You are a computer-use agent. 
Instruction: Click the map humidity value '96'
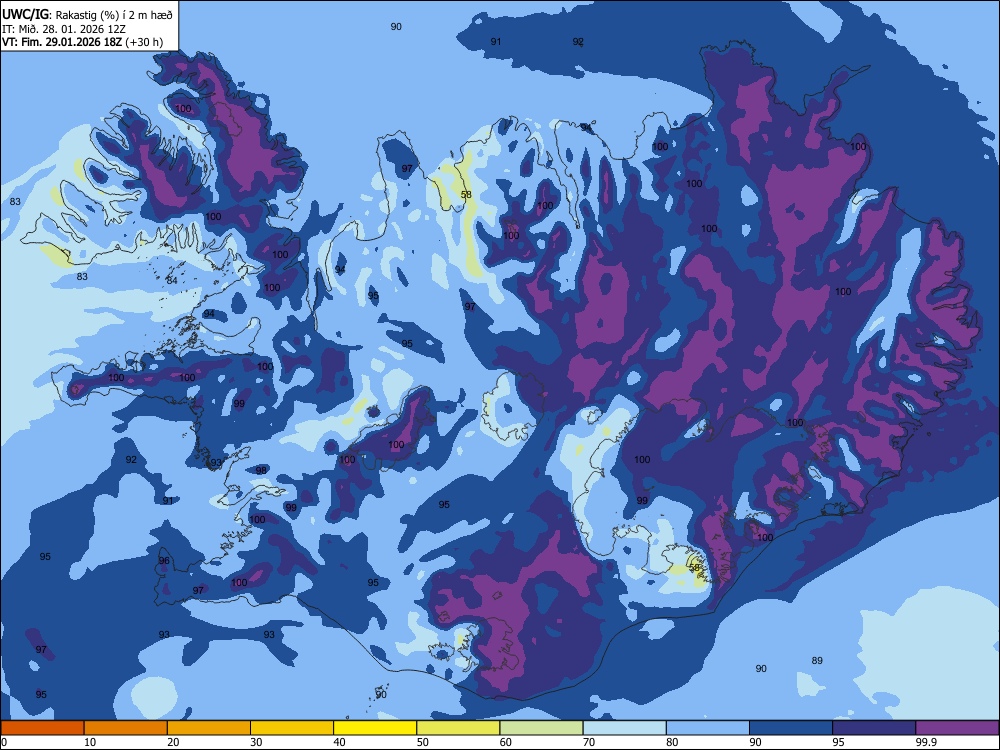coord(164,561)
